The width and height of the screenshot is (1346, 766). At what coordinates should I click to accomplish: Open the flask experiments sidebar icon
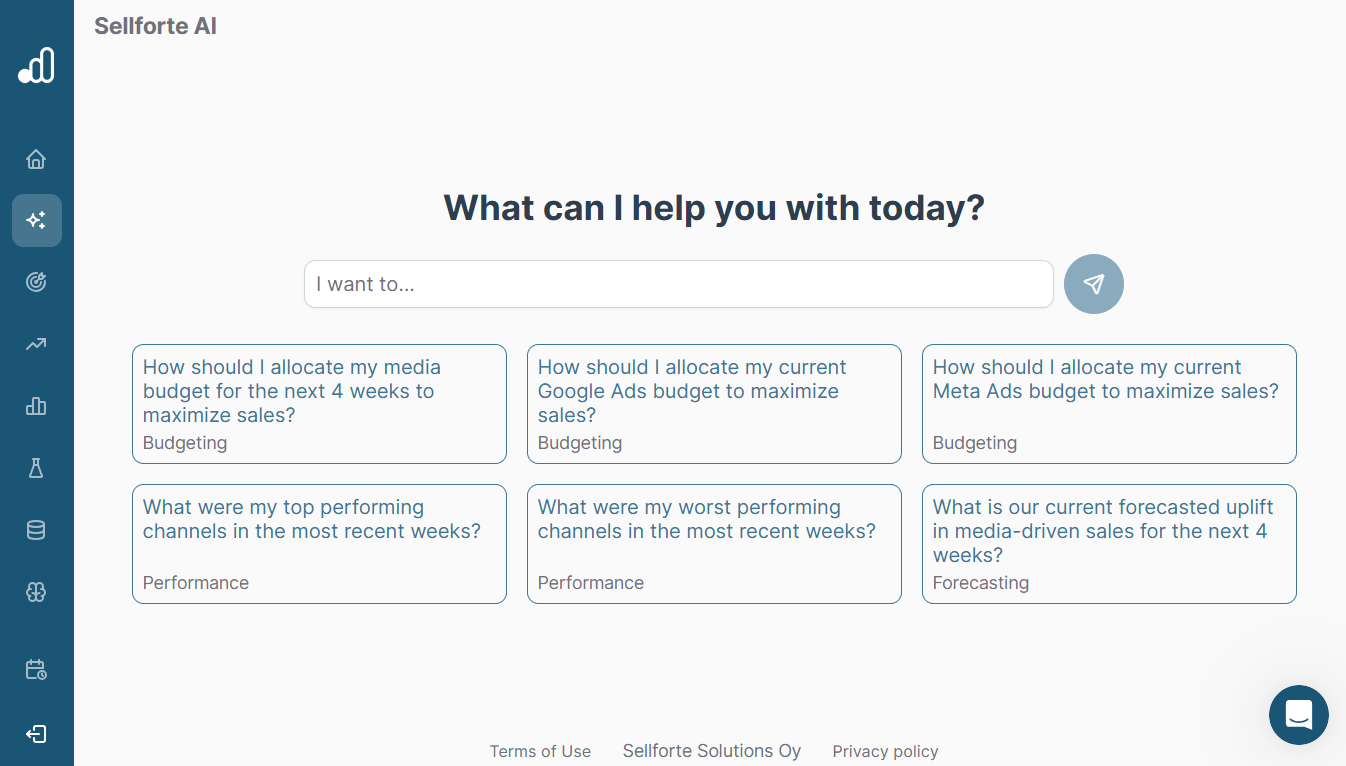tap(36, 468)
